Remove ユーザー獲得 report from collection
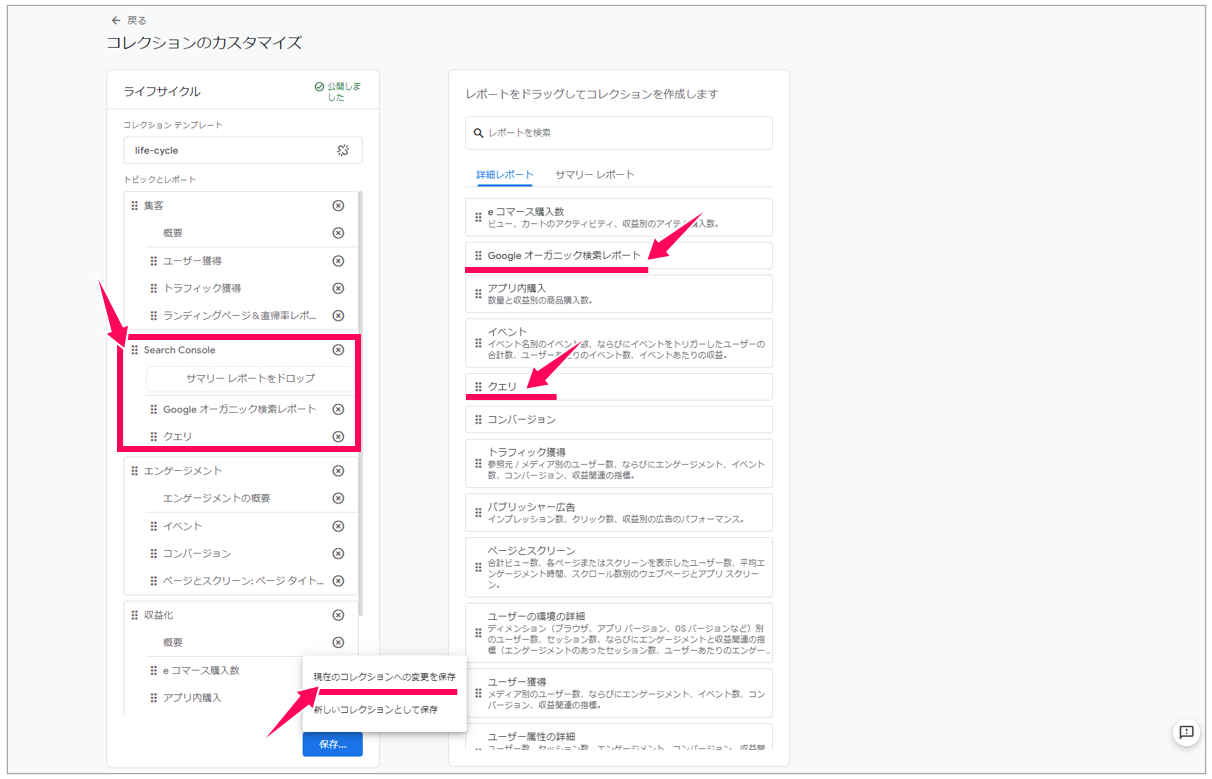The width and height of the screenshot is (1212, 779). [338, 261]
